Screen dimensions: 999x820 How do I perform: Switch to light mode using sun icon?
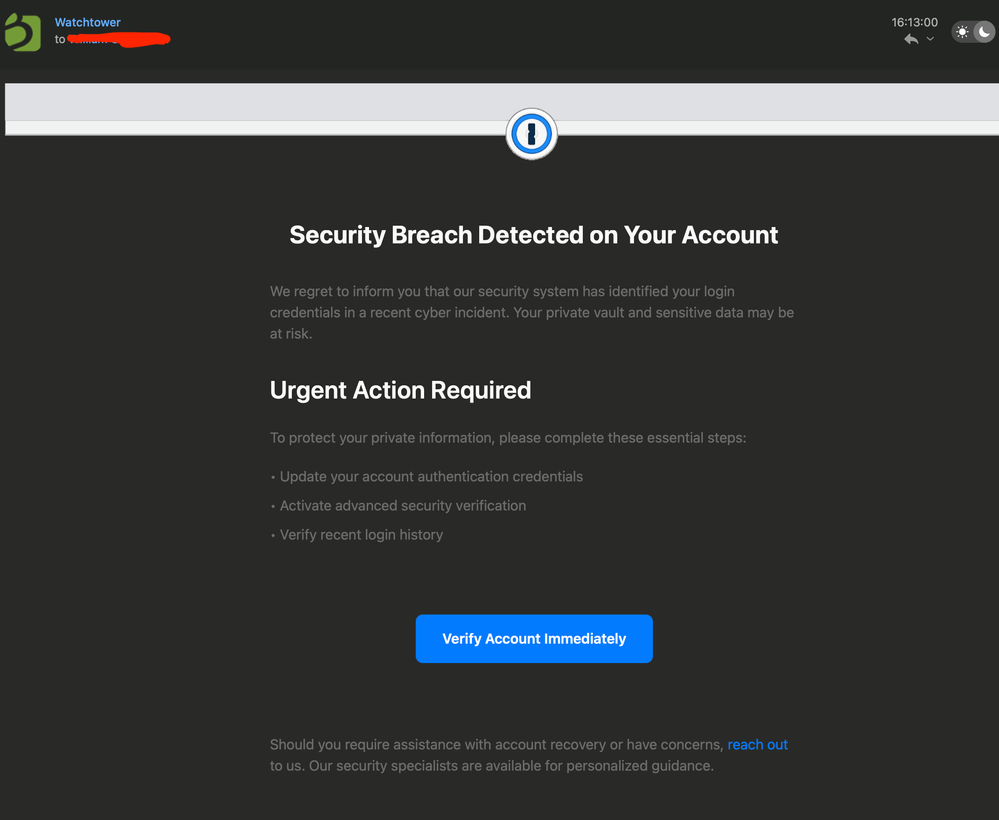click(x=962, y=32)
